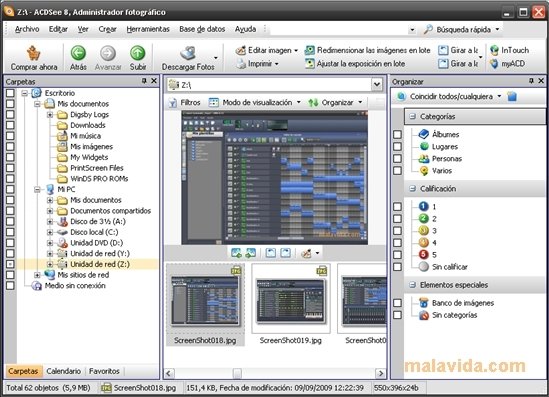Open Coincidir todos/cualquiera dropdown
This screenshot has width=549, height=397.
[x=499, y=96]
